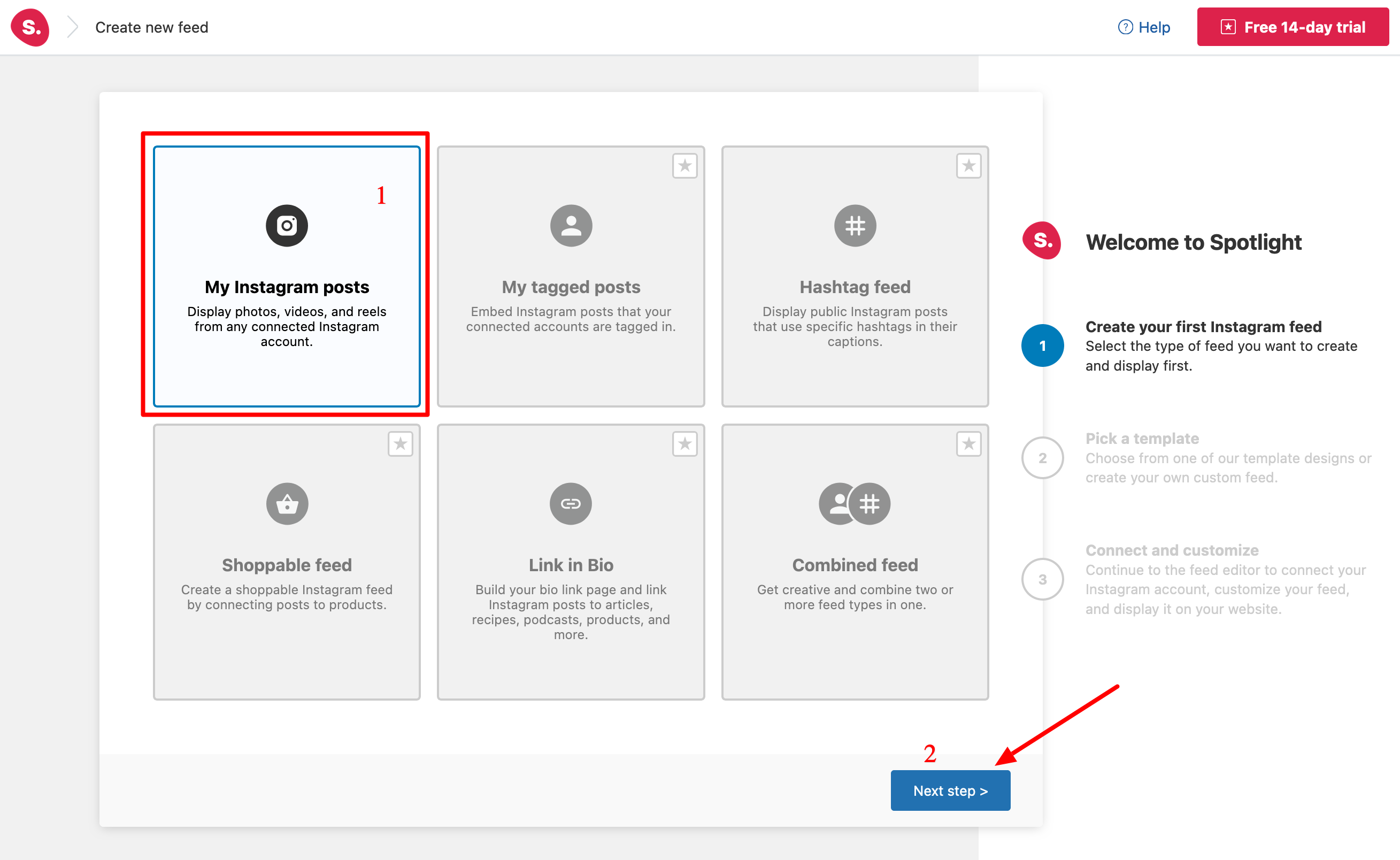
Task: Click the PRO star badge on Shoppable feed
Action: (401, 444)
